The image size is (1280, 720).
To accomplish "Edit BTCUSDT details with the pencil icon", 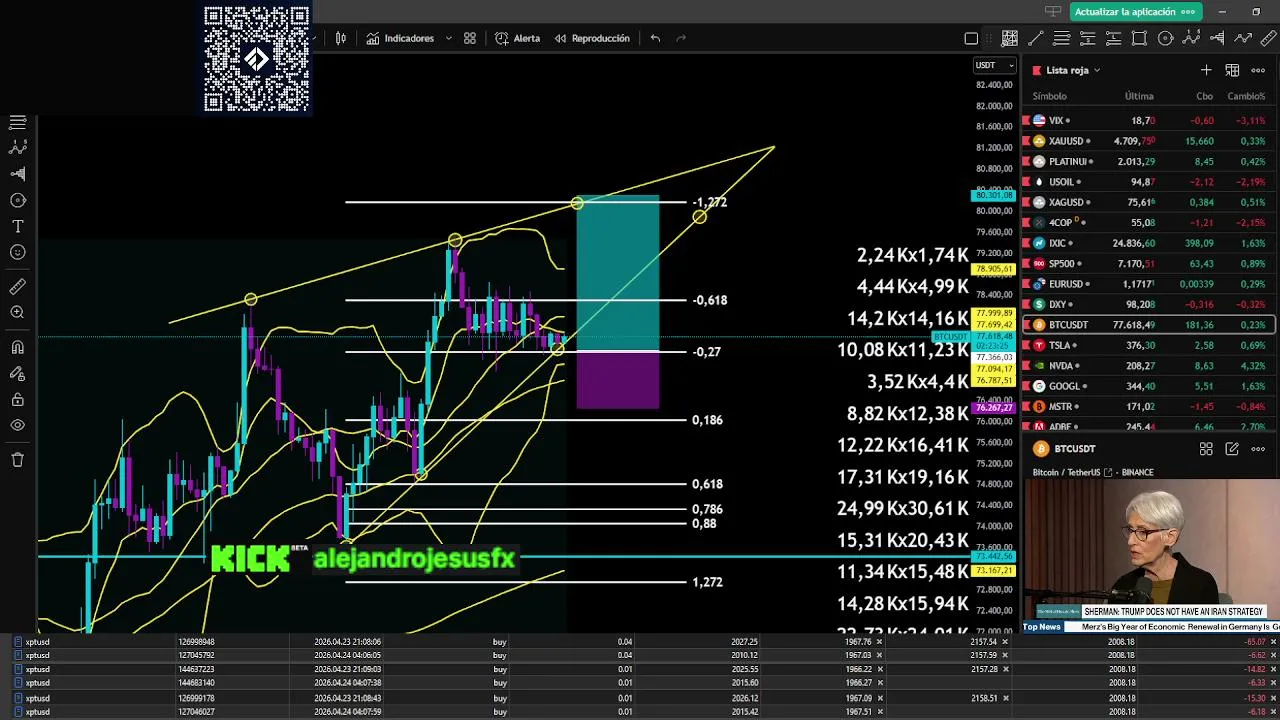I will [x=1232, y=449].
